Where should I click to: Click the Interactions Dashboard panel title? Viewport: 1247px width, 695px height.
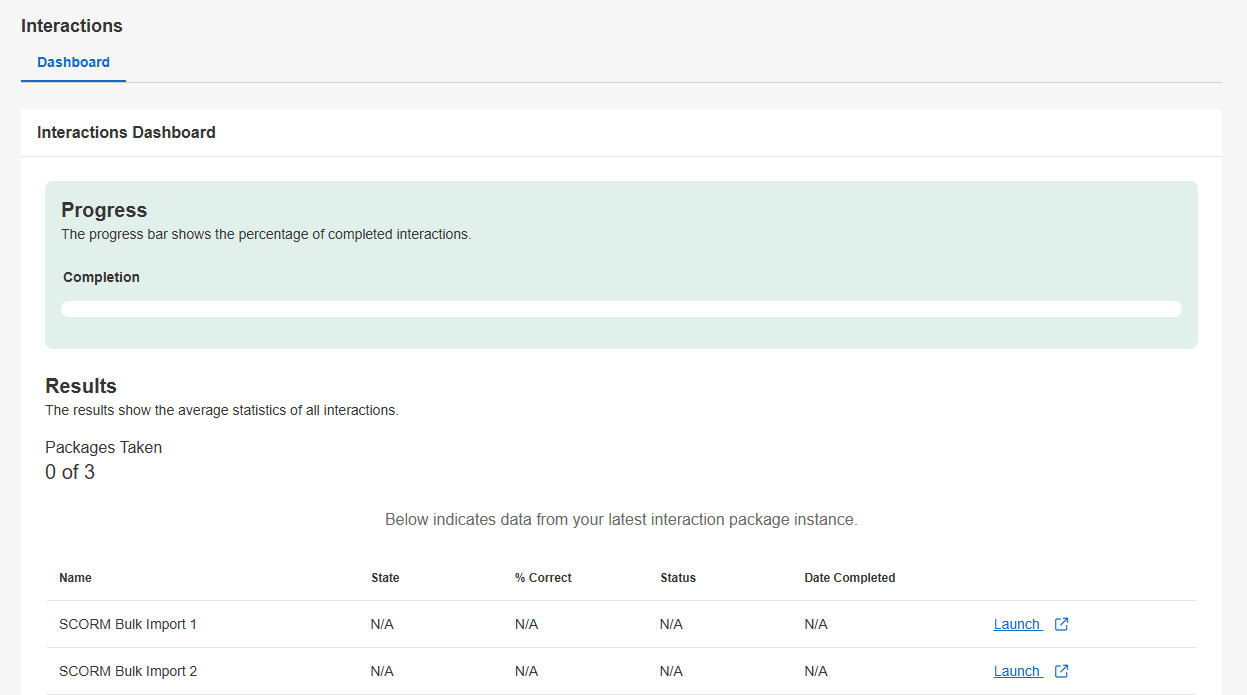coord(126,132)
